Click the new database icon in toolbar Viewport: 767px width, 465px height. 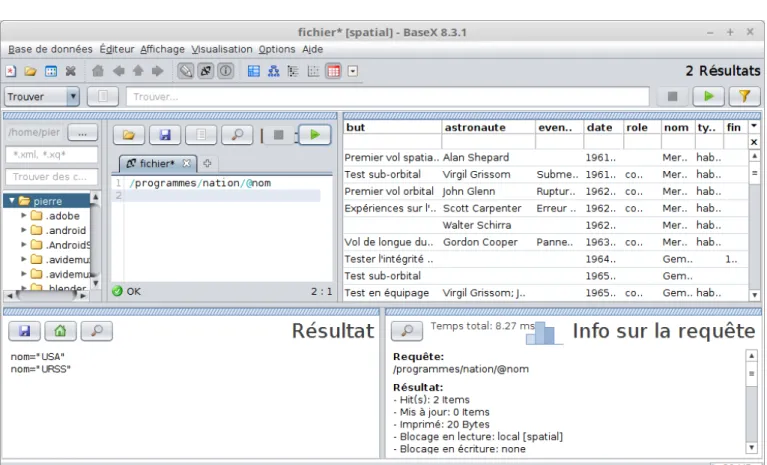(11, 71)
